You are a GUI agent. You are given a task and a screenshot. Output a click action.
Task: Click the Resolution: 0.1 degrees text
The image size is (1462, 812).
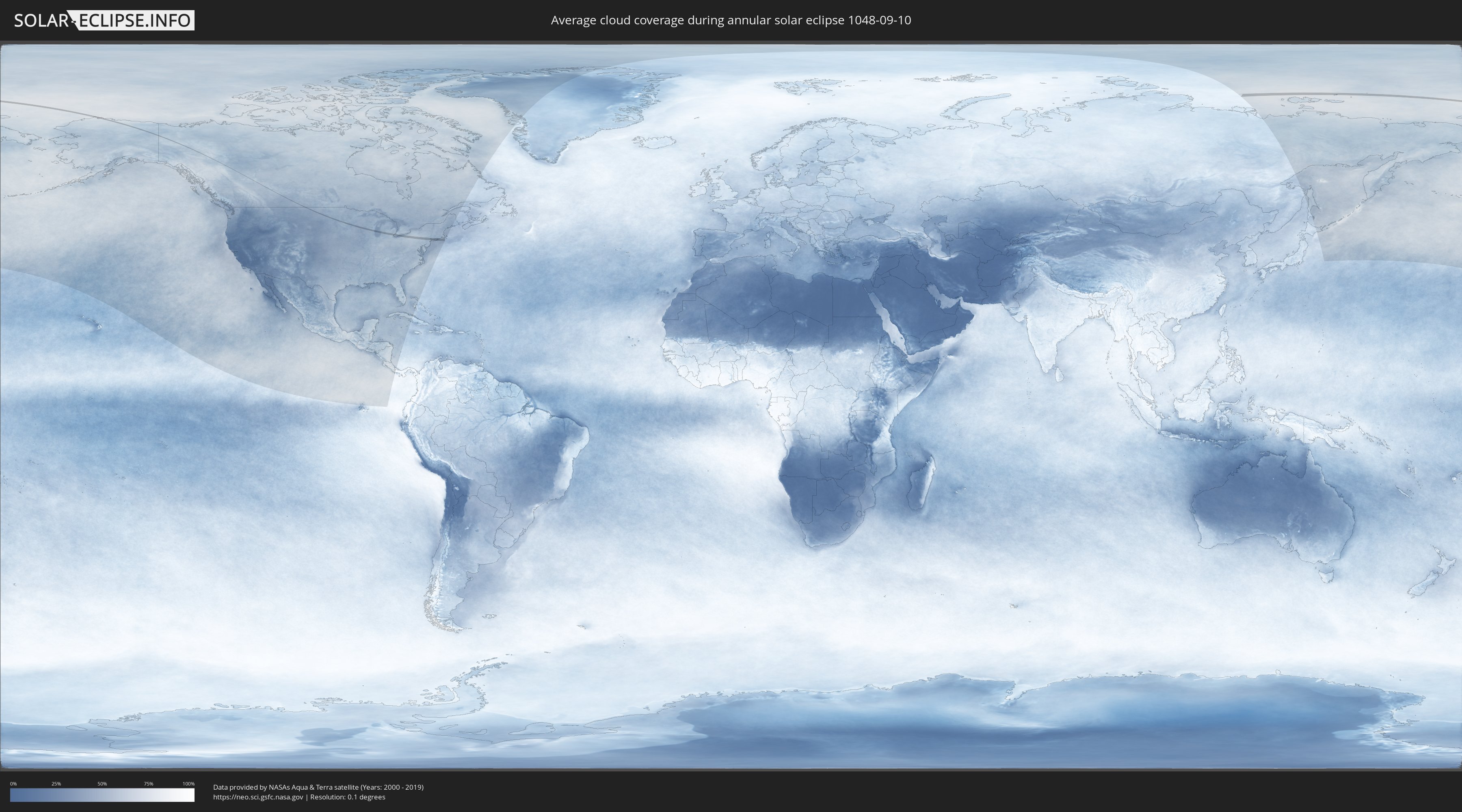(x=347, y=797)
